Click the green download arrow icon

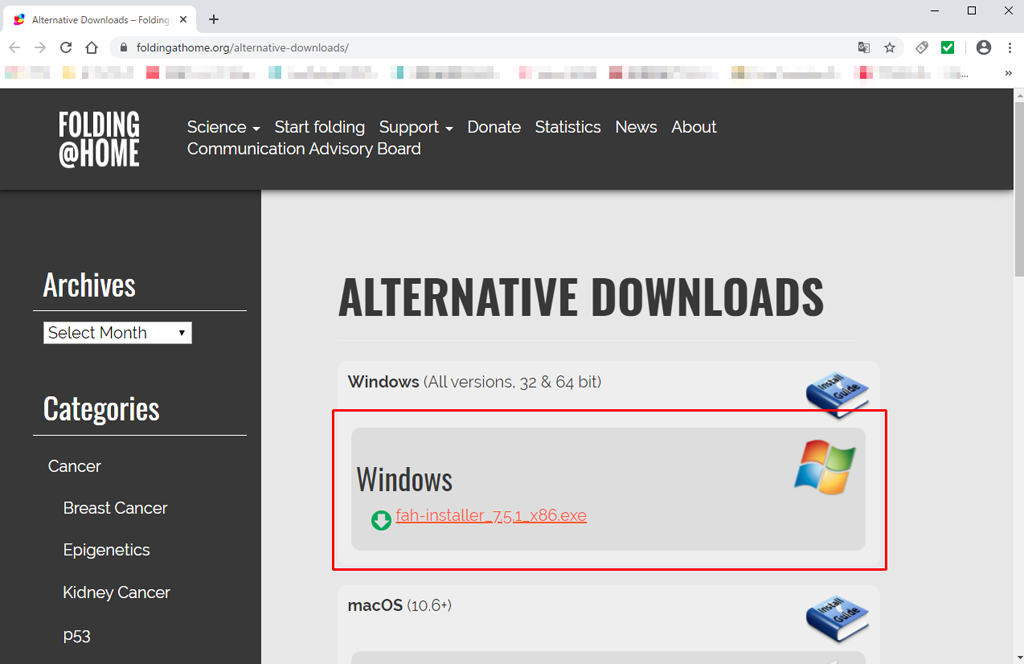(x=381, y=520)
